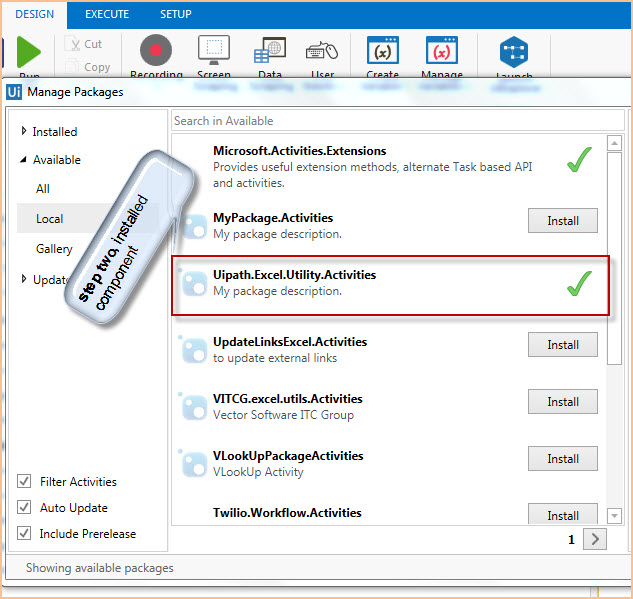Click the package list scroll down arrow
This screenshot has height=599, width=633.
click(614, 515)
